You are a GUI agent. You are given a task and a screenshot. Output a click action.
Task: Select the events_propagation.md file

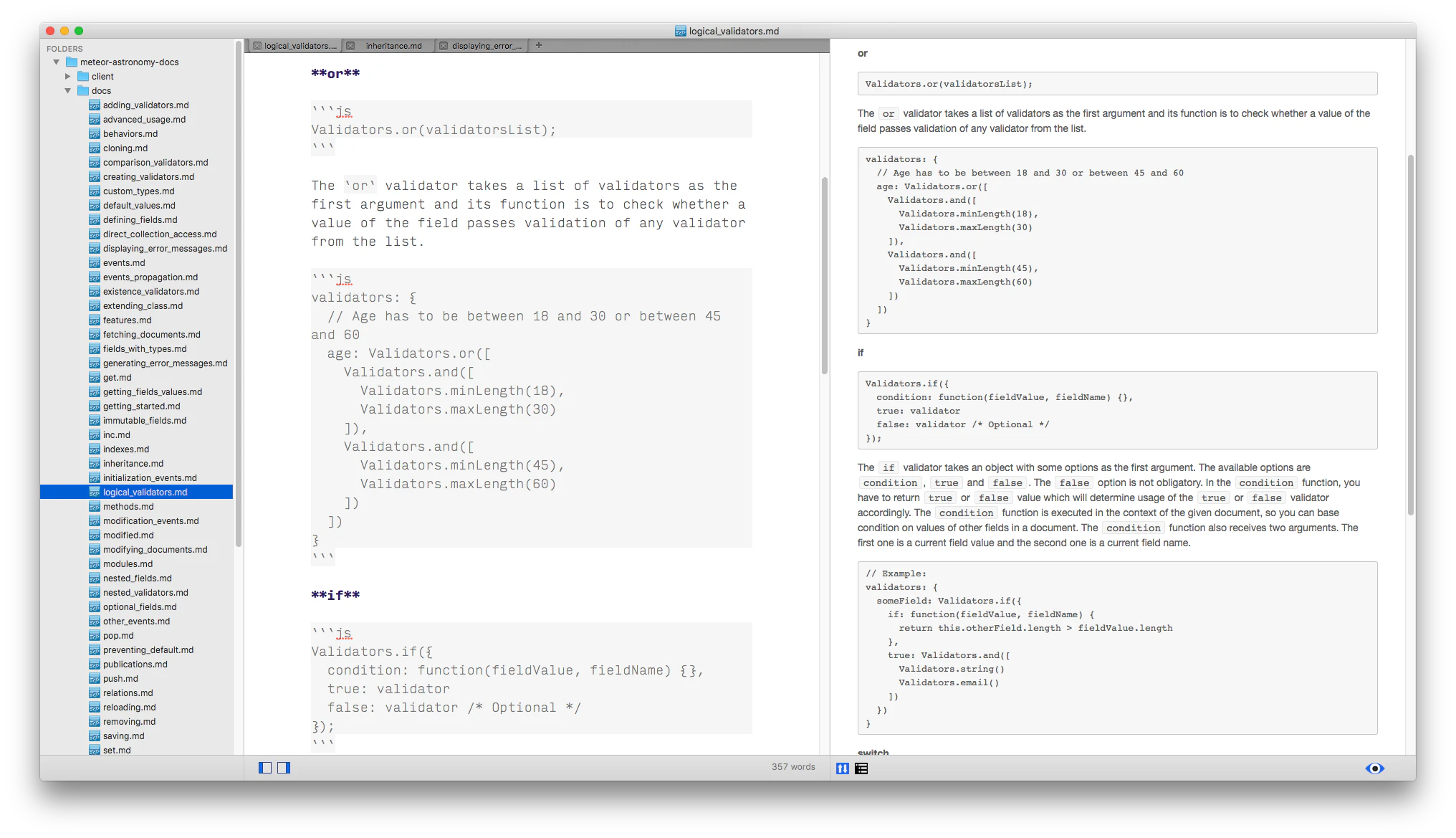pos(150,277)
